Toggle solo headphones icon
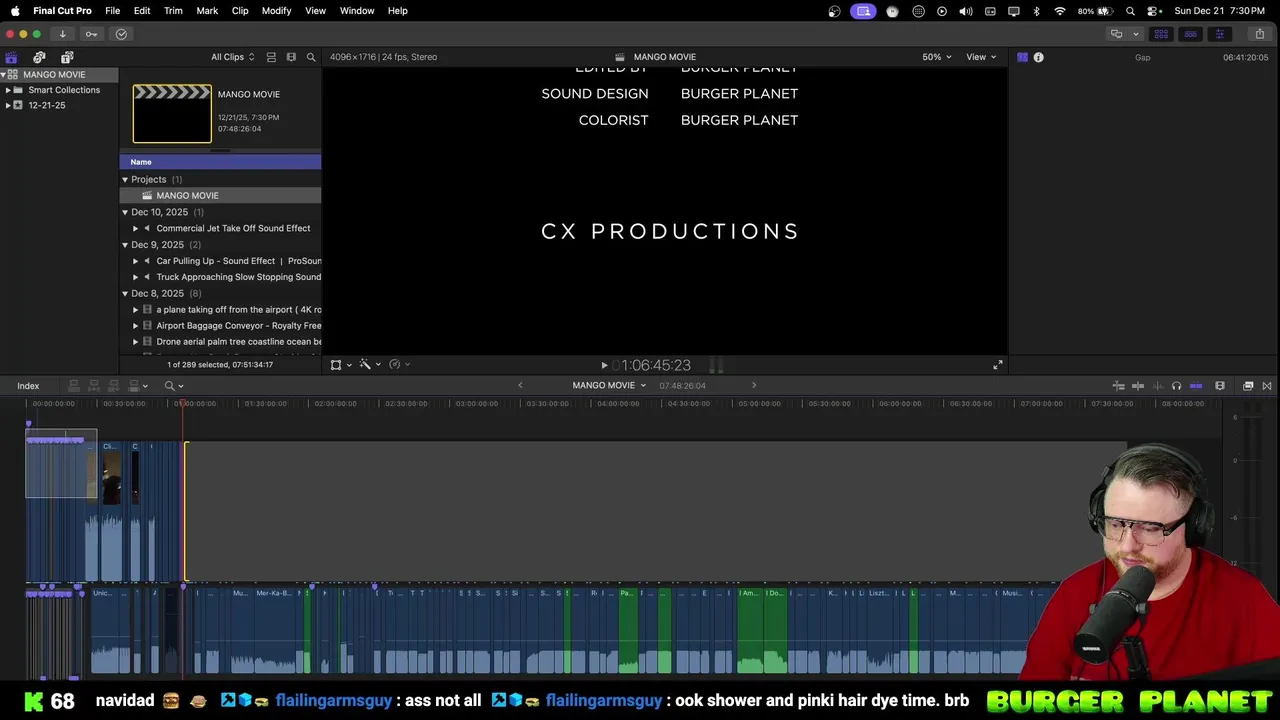Image resolution: width=1280 pixels, height=720 pixels. 1176,386
